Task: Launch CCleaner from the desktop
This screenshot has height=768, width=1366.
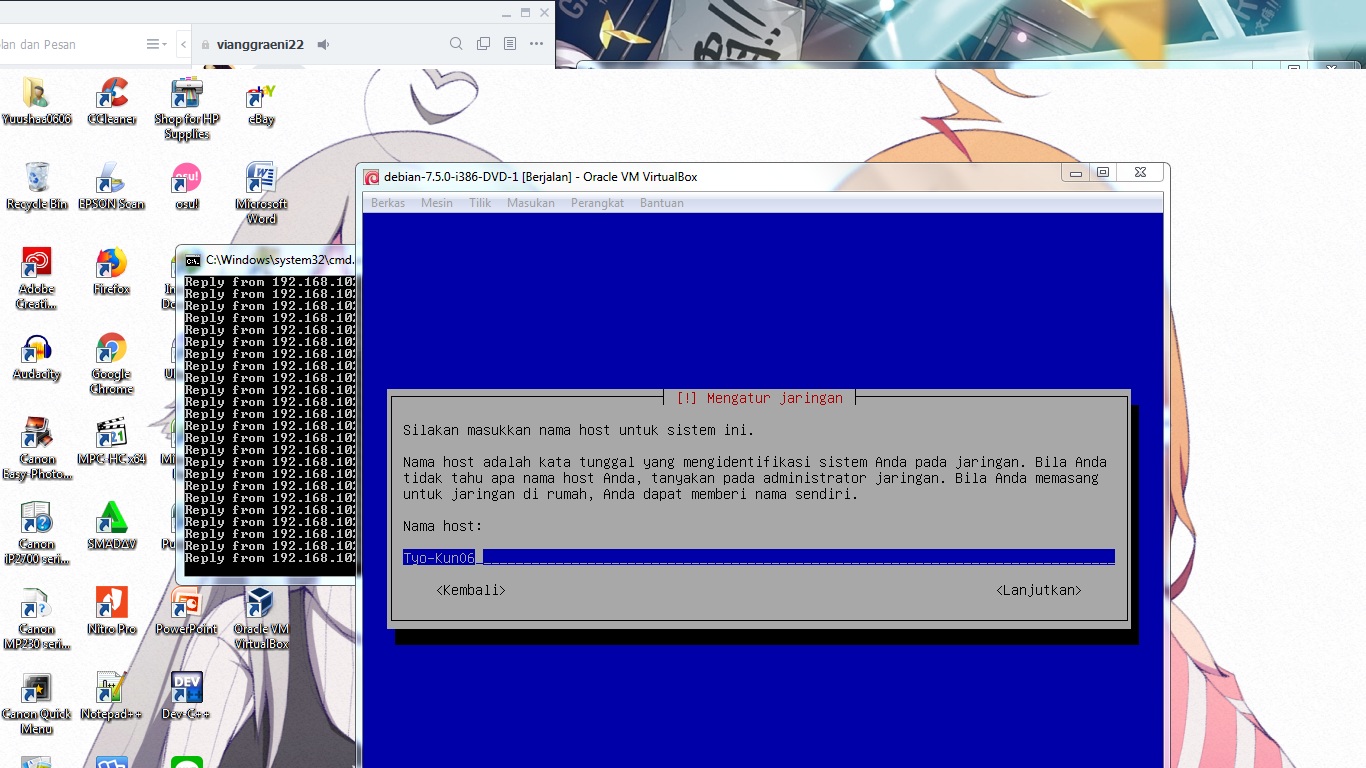Action: click(111, 102)
